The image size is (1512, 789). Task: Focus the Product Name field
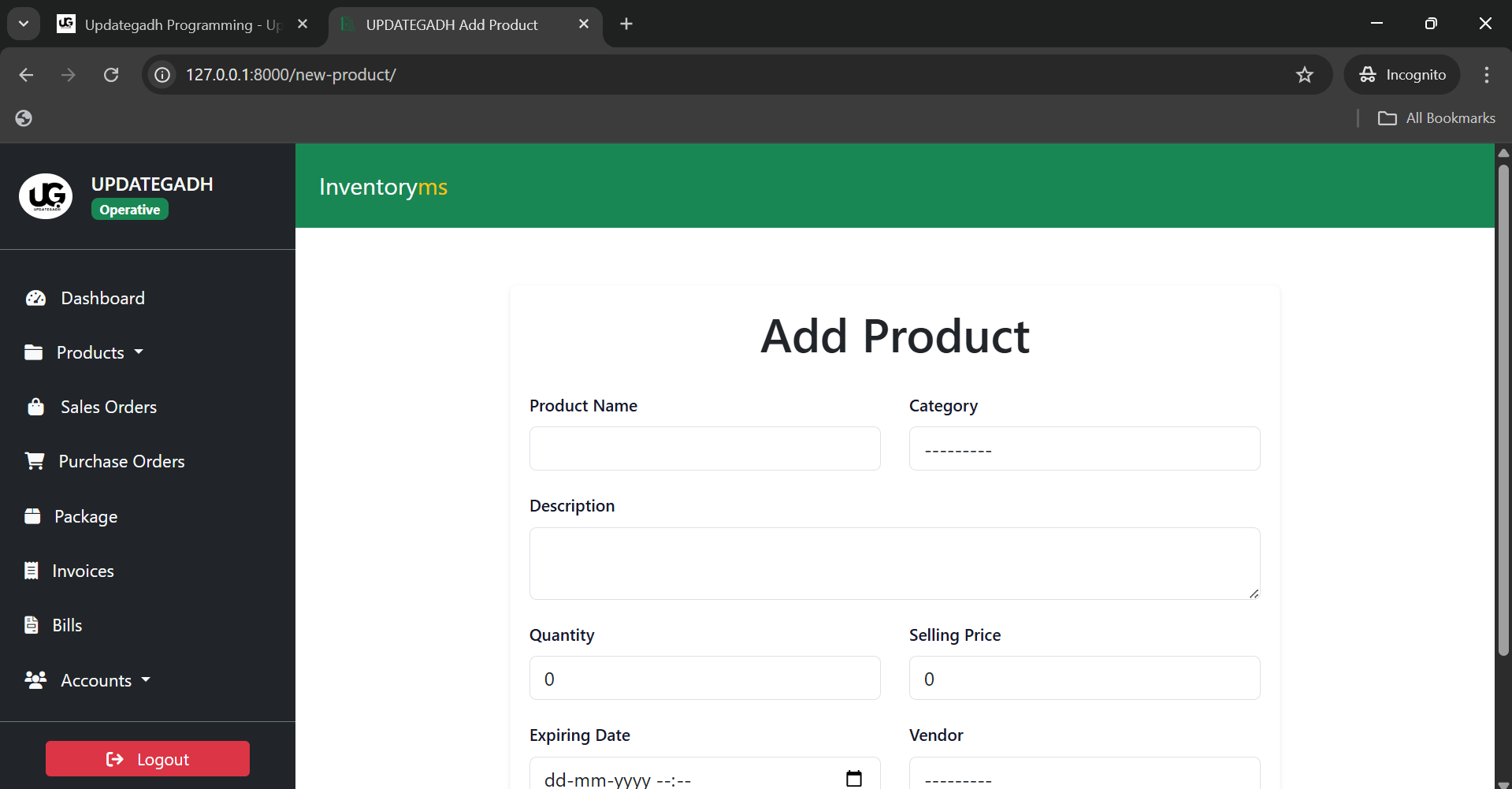[704, 449]
